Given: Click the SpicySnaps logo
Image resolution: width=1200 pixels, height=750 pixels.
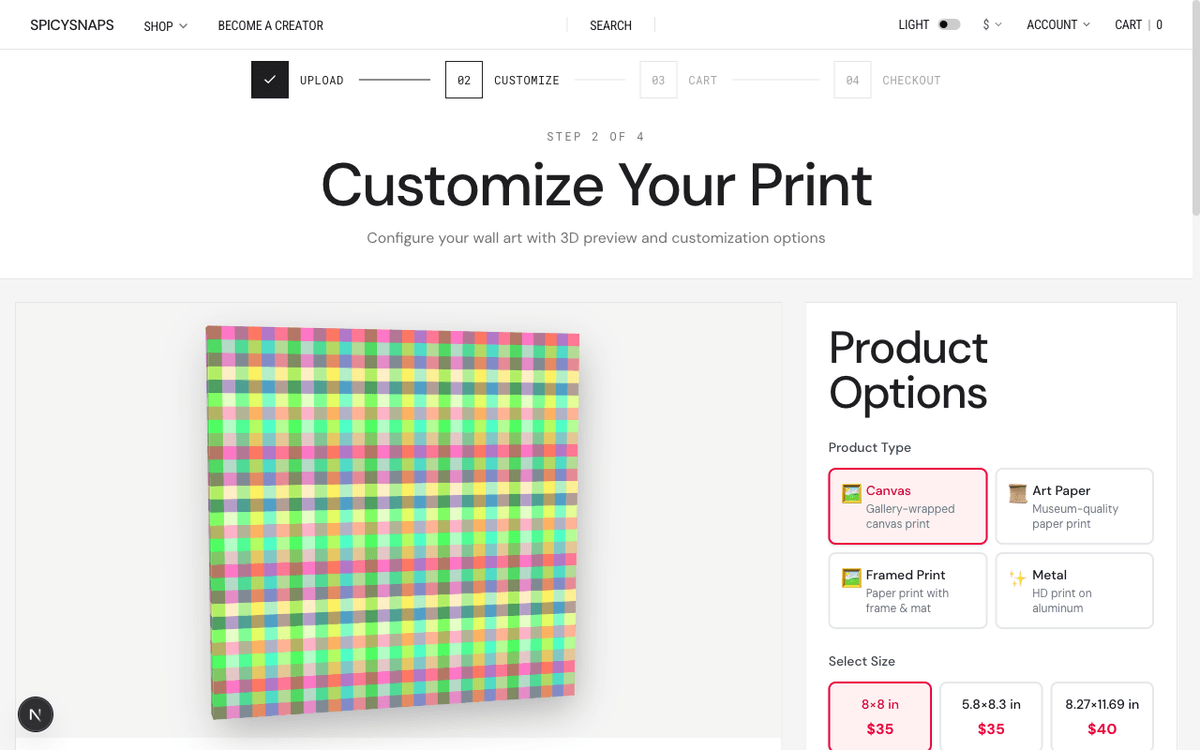Looking at the screenshot, I should tap(71, 25).
